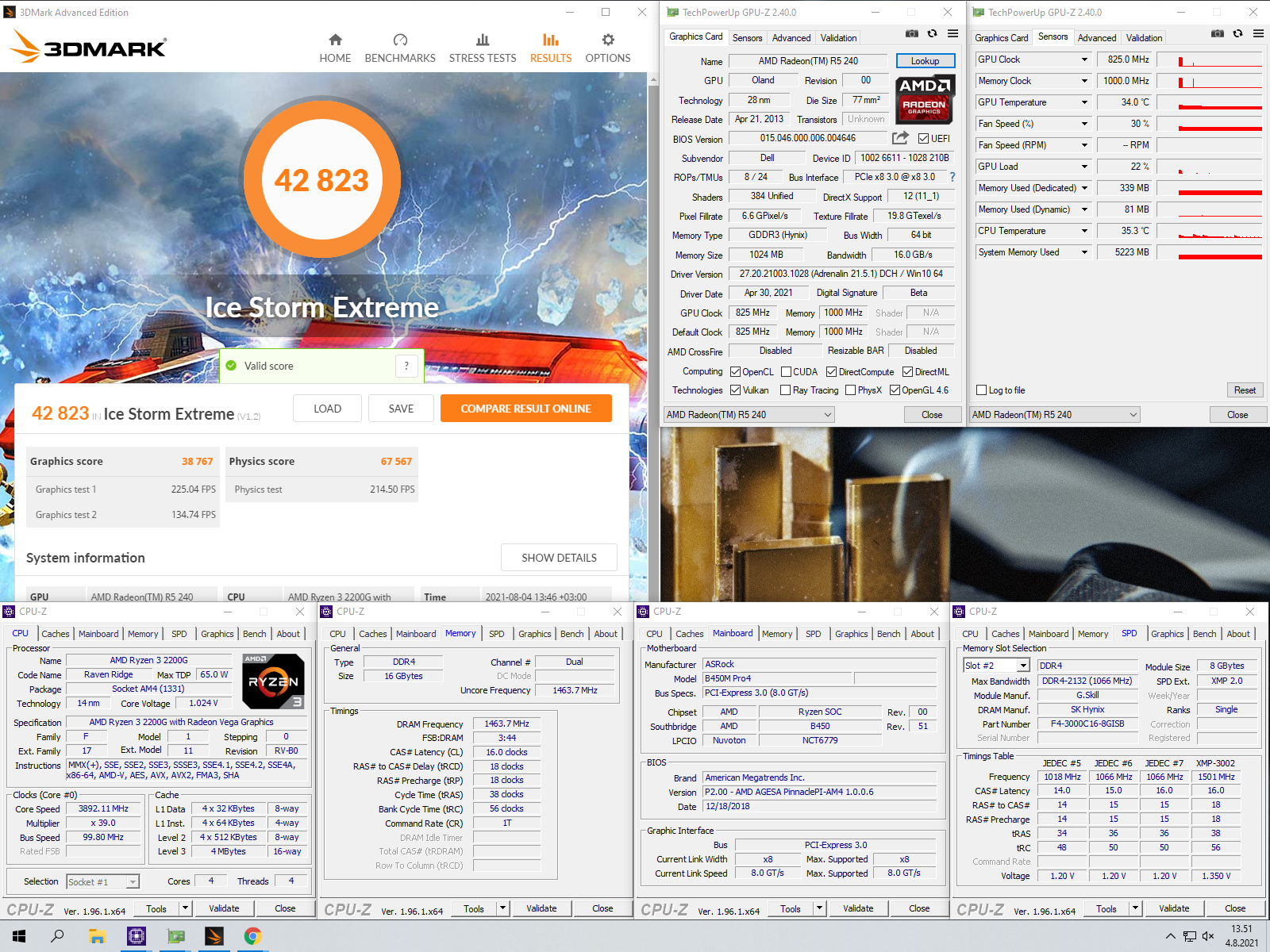
Task: Click the SAVE result button
Action: click(x=401, y=409)
